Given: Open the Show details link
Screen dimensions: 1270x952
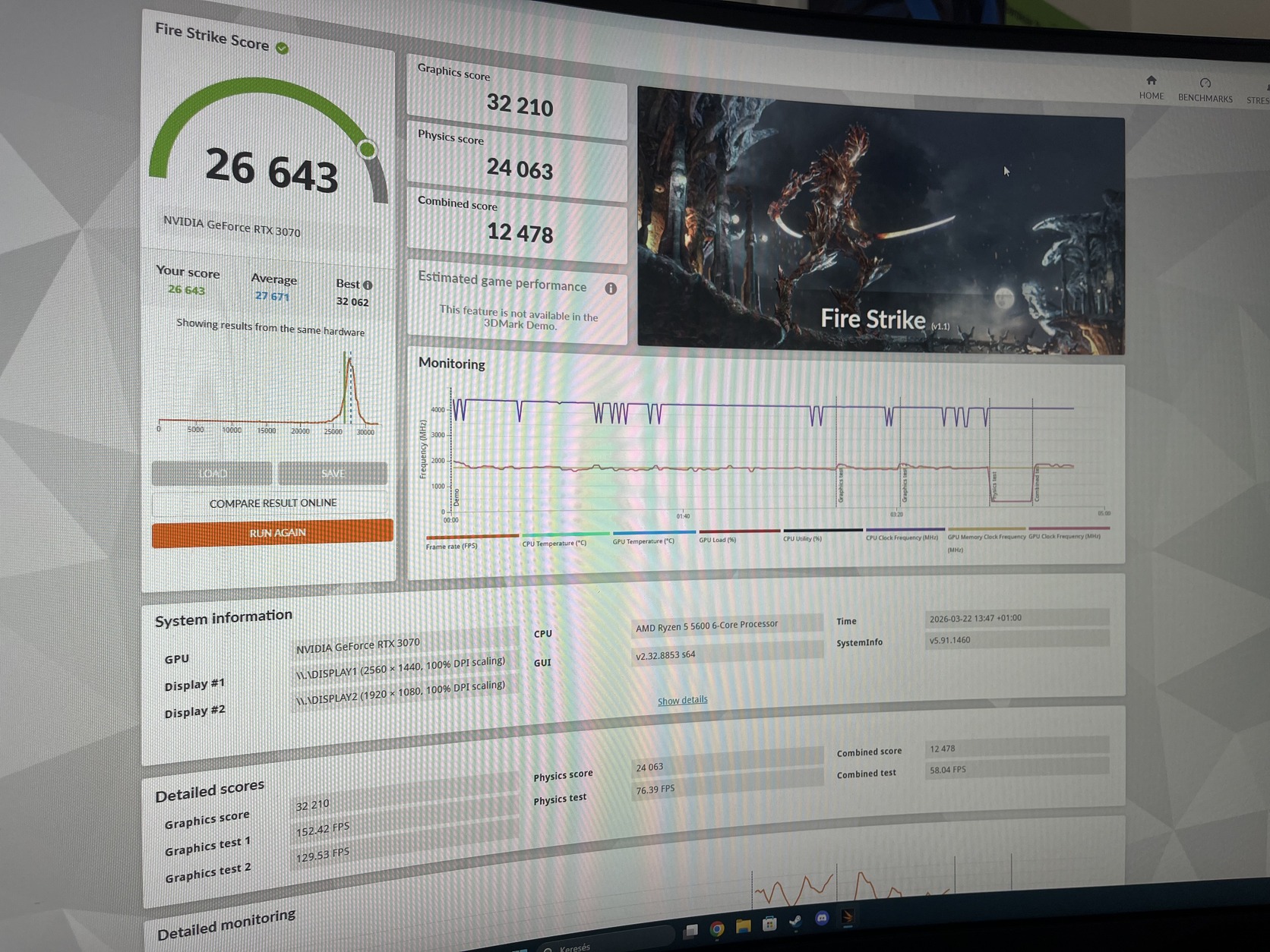Looking at the screenshot, I should pyautogui.click(x=682, y=700).
